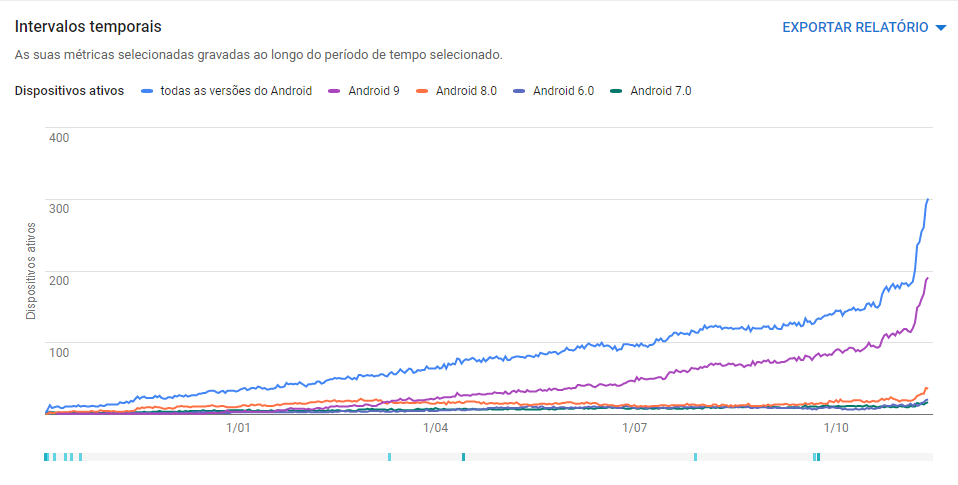Viewport: 958px width, 485px height.
Task: Click the purple Android 9 line's end peak
Action: [x=928, y=278]
